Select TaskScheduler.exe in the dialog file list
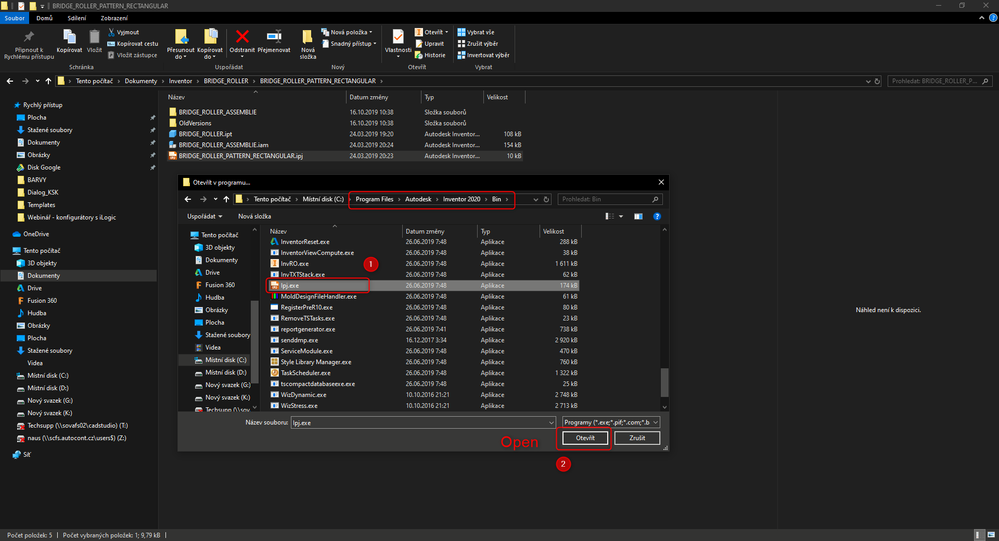999x541 pixels. pos(423,373)
